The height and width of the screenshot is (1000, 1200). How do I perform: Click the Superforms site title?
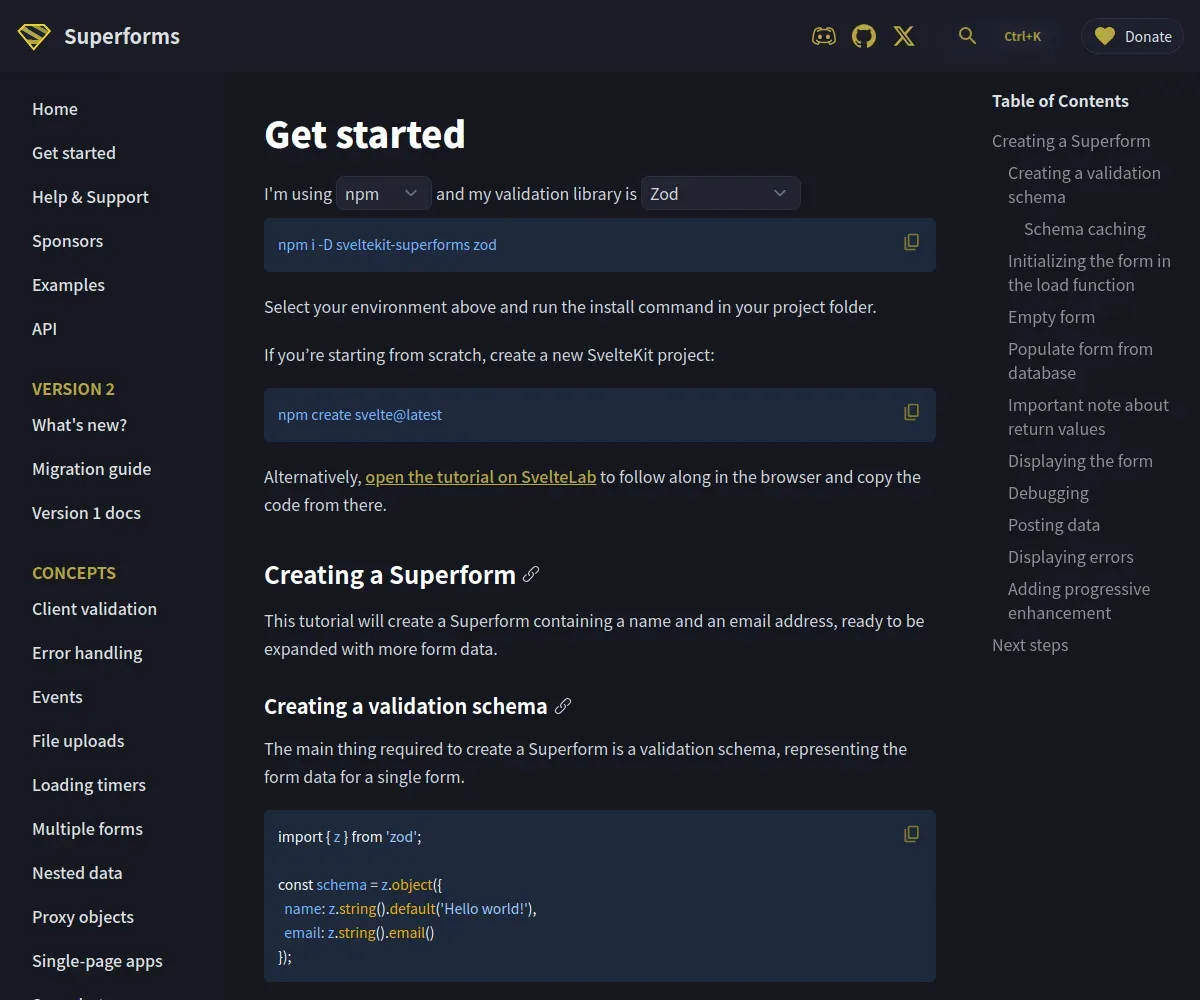(122, 37)
